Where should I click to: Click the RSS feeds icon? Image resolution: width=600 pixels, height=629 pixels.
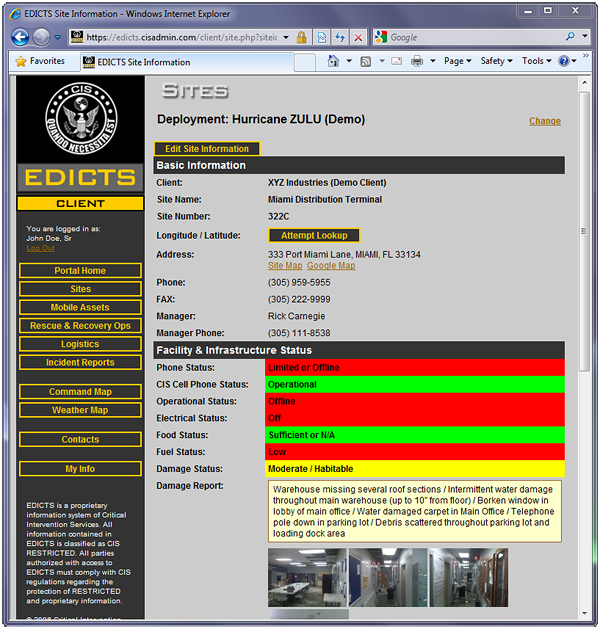[365, 61]
